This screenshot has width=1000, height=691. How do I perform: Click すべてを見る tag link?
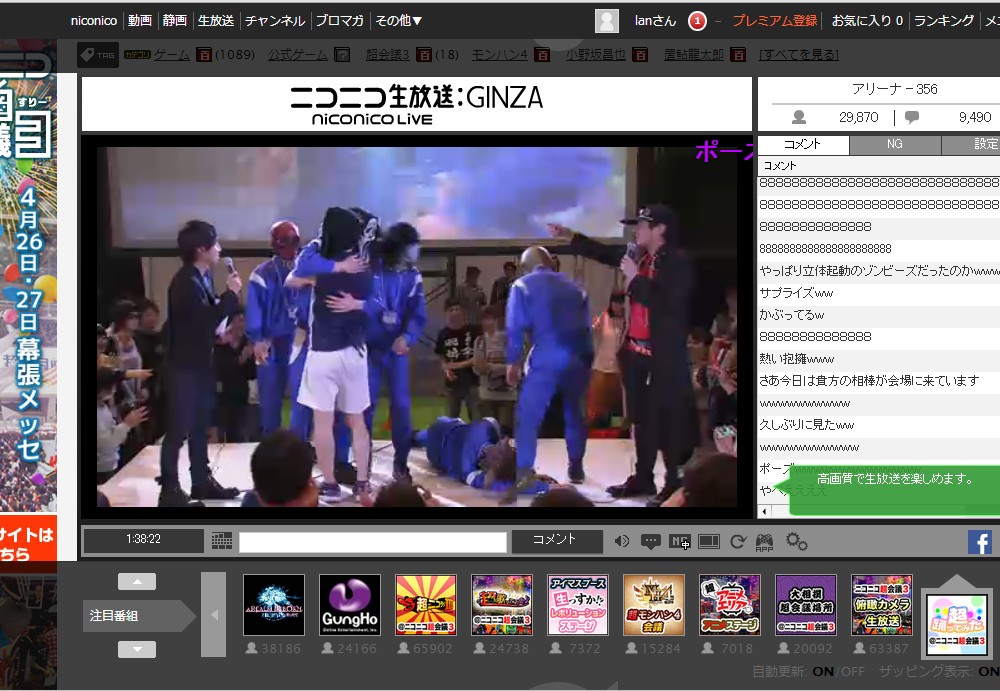799,55
